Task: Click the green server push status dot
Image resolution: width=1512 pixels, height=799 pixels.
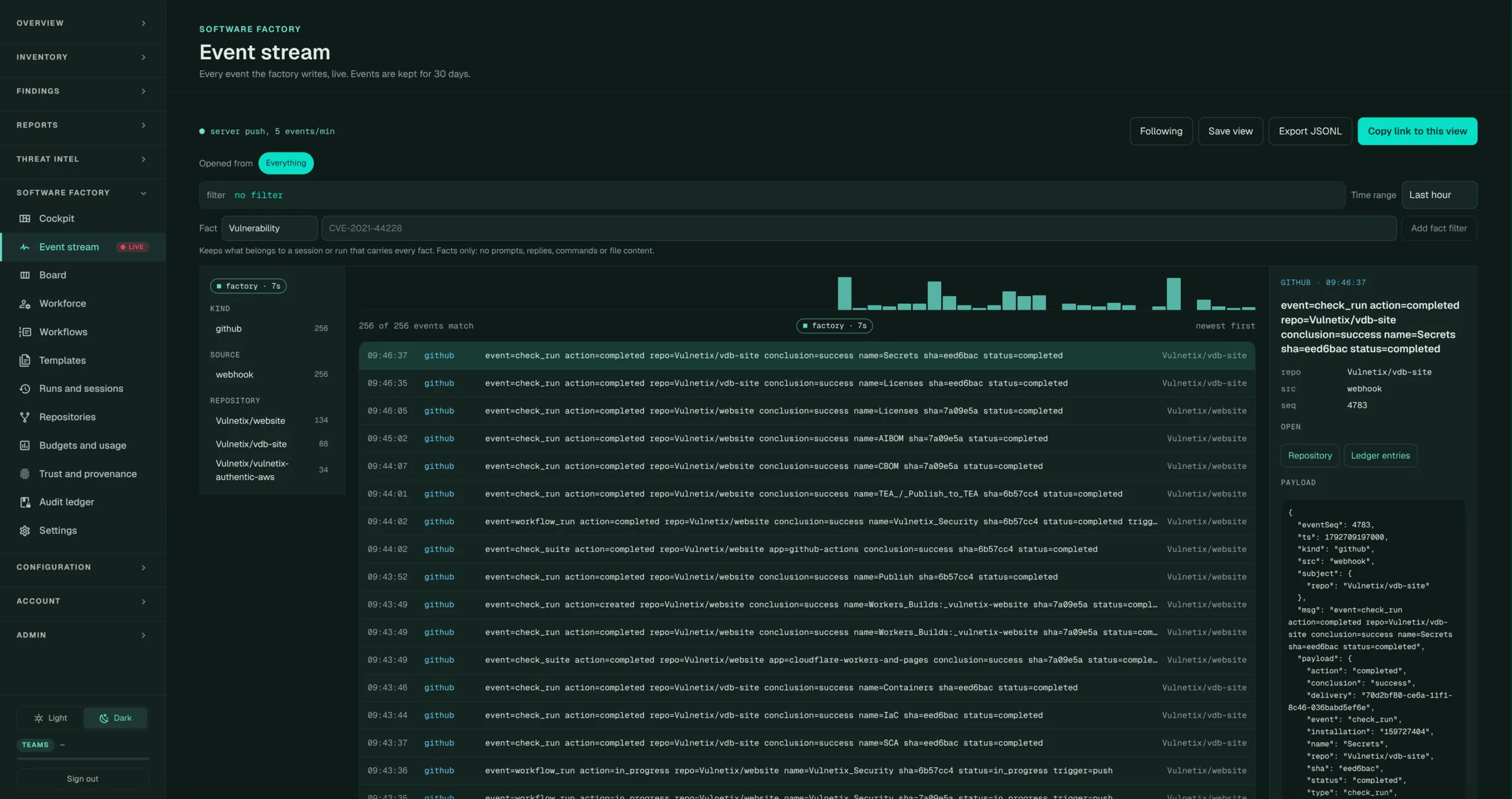Action: click(202, 131)
